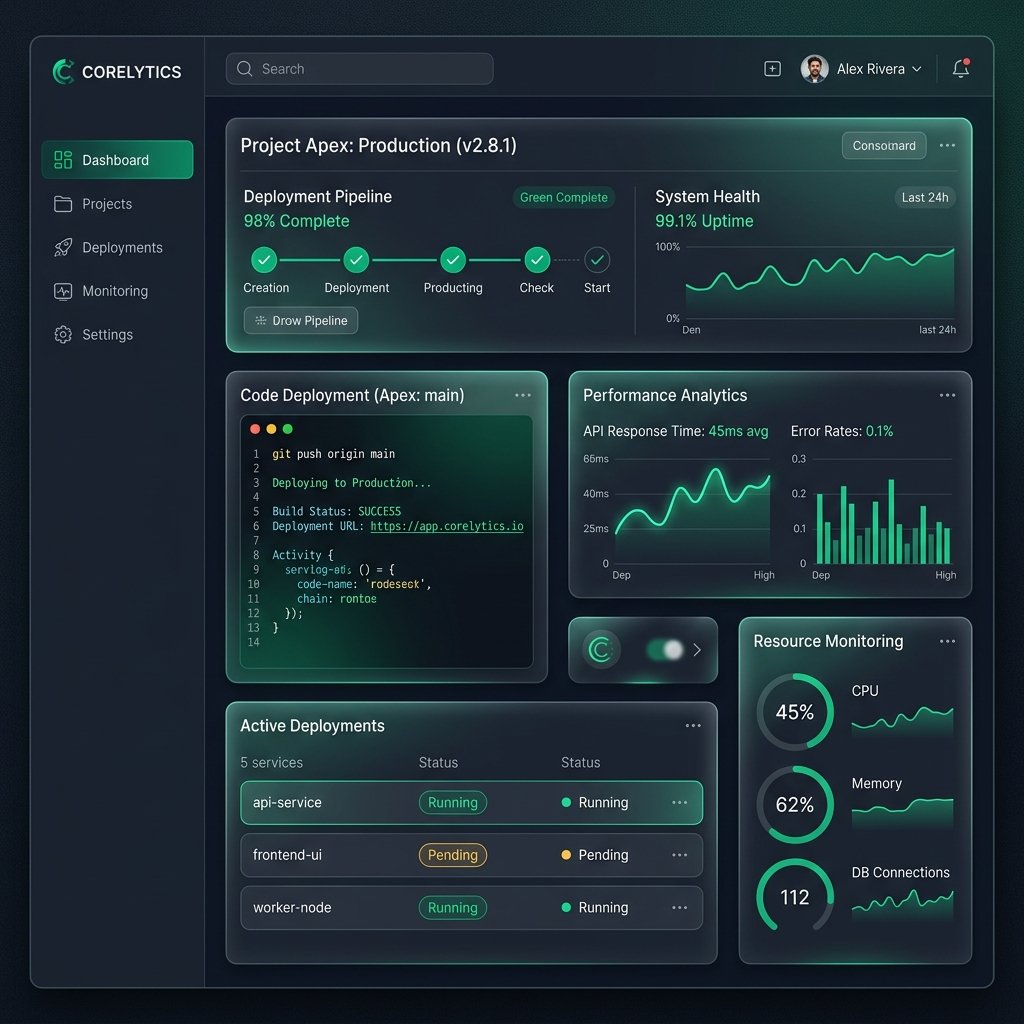Click into the Search field
This screenshot has height=1024, width=1024.
359,69
